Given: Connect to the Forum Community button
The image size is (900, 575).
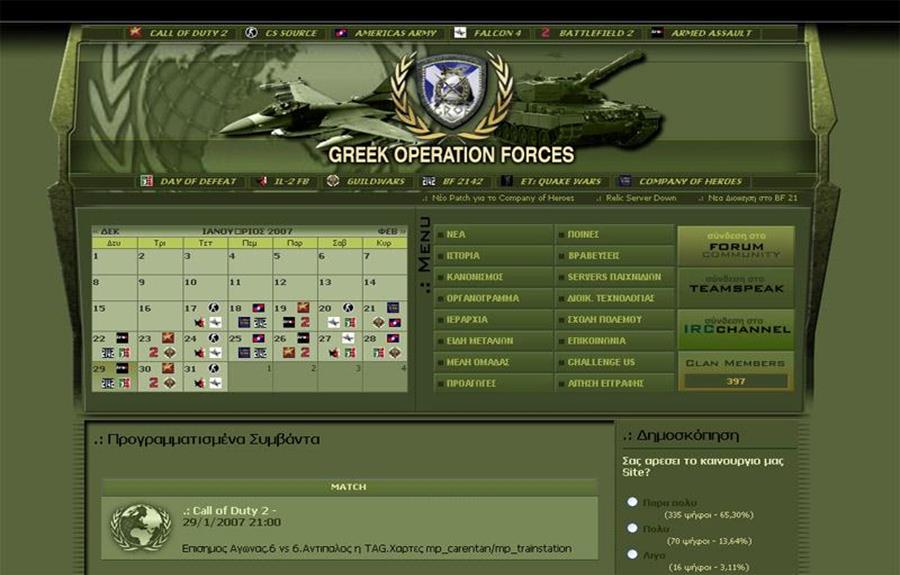Looking at the screenshot, I should [736, 246].
